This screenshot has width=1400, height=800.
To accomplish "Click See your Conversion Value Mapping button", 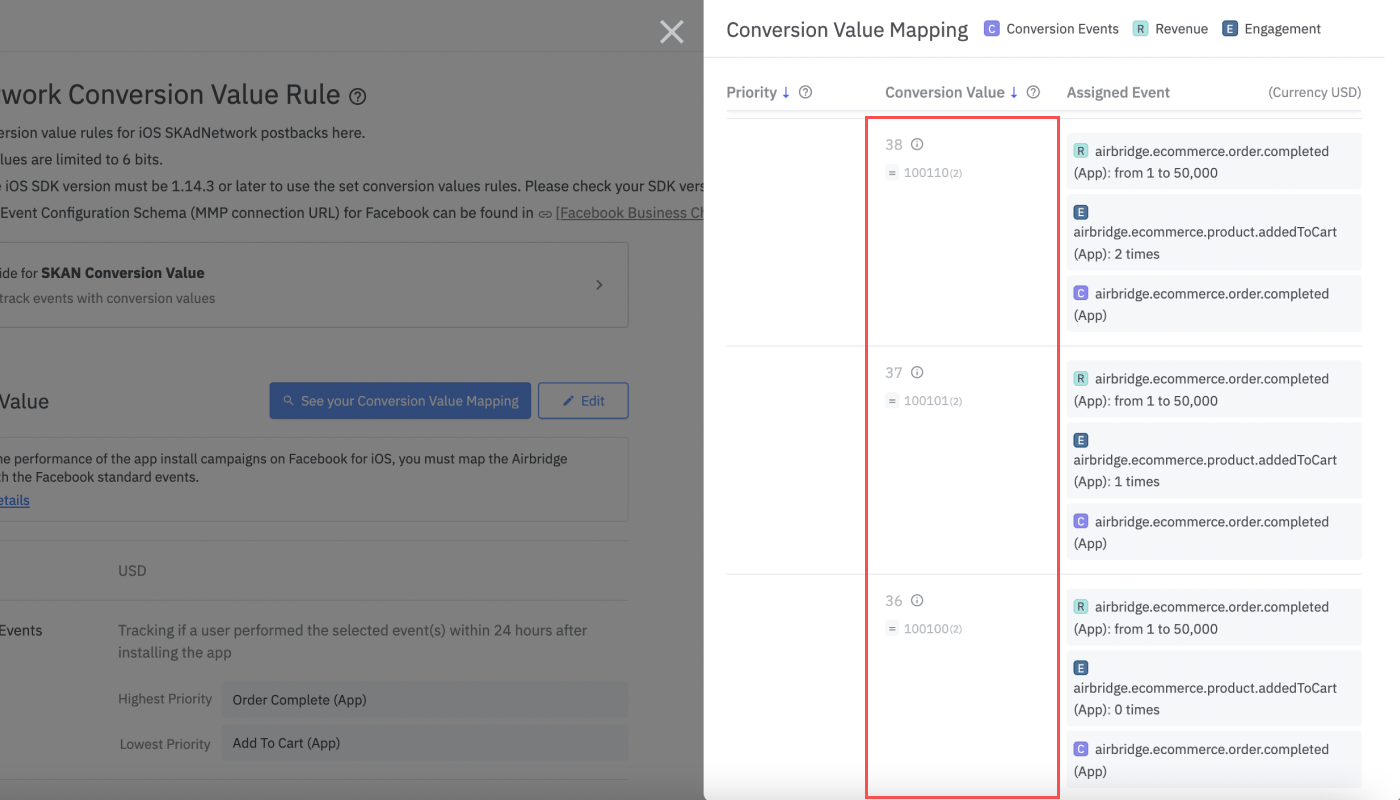I will (399, 400).
